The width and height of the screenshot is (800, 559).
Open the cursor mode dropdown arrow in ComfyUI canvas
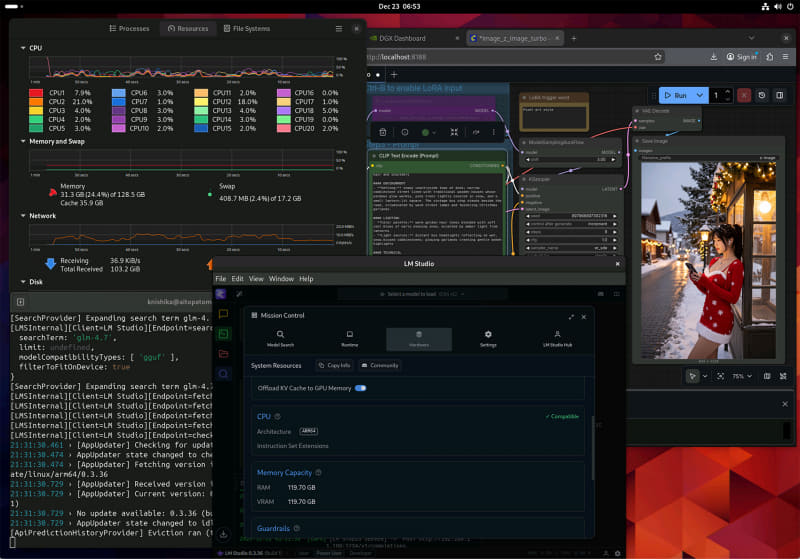coord(705,376)
